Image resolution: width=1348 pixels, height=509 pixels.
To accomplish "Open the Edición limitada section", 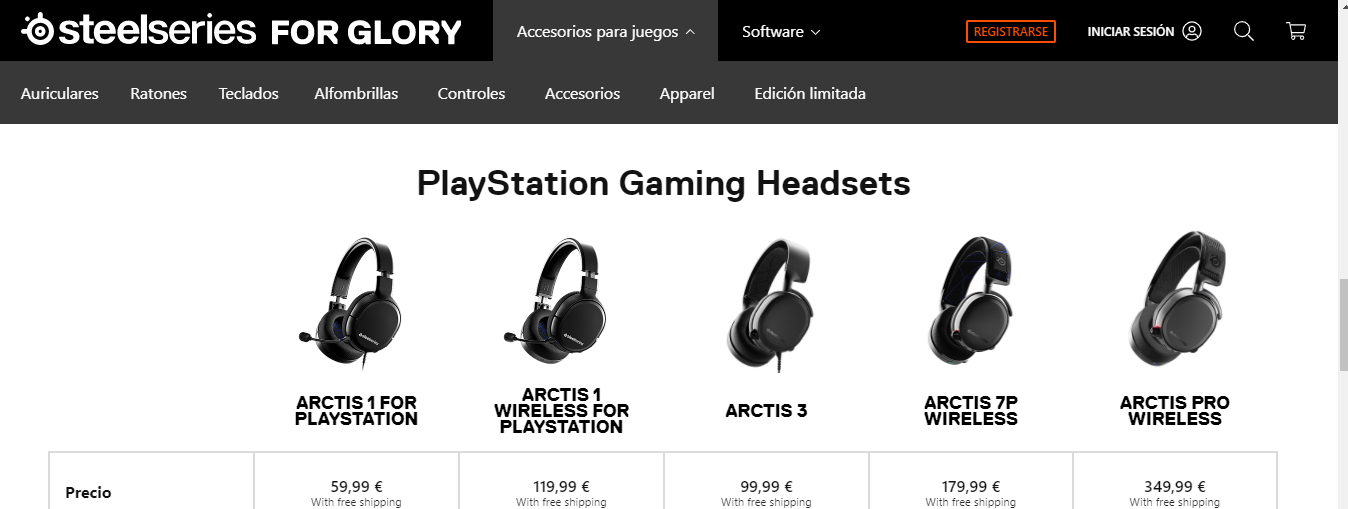I will point(810,93).
